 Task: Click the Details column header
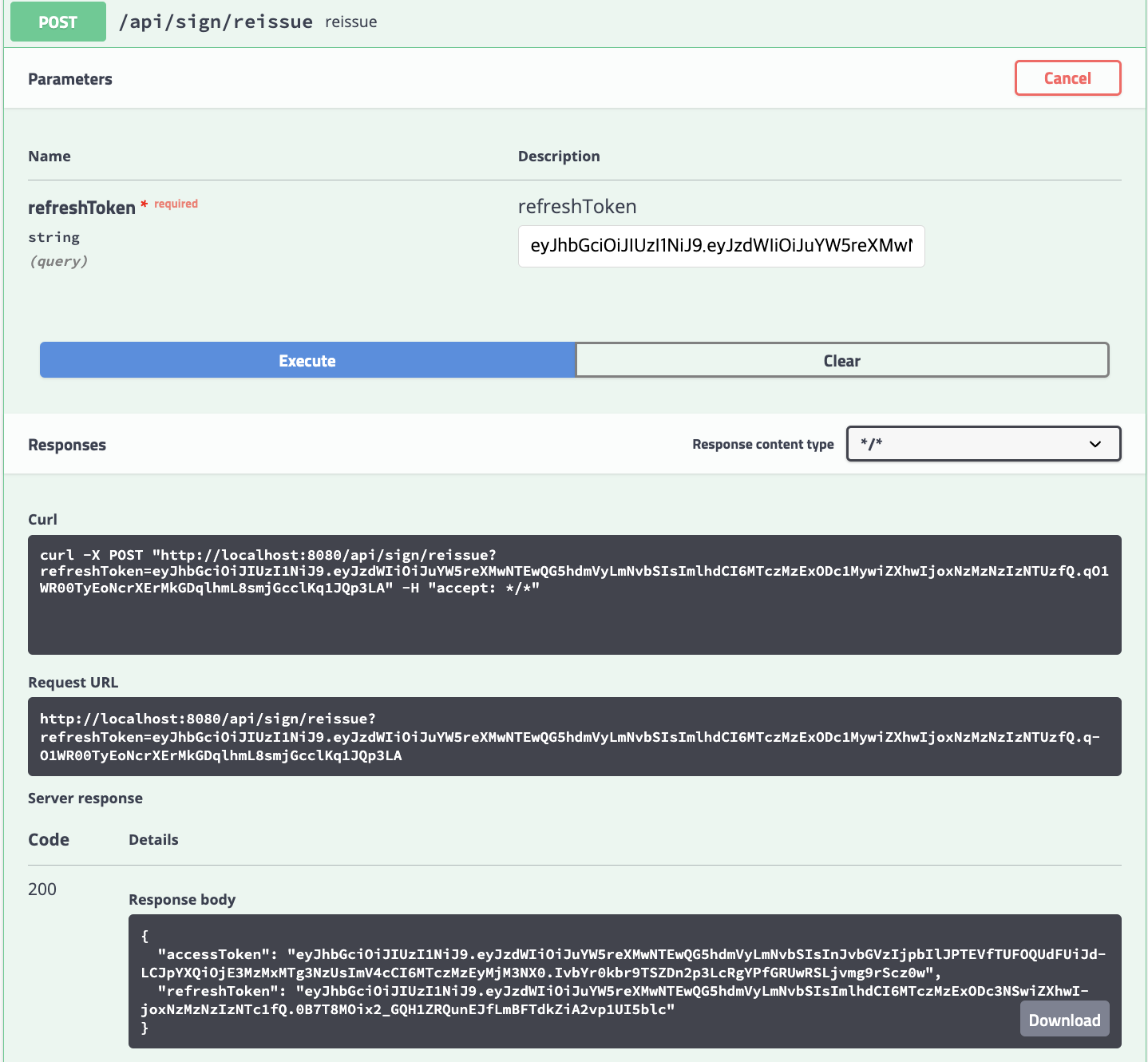coord(153,840)
